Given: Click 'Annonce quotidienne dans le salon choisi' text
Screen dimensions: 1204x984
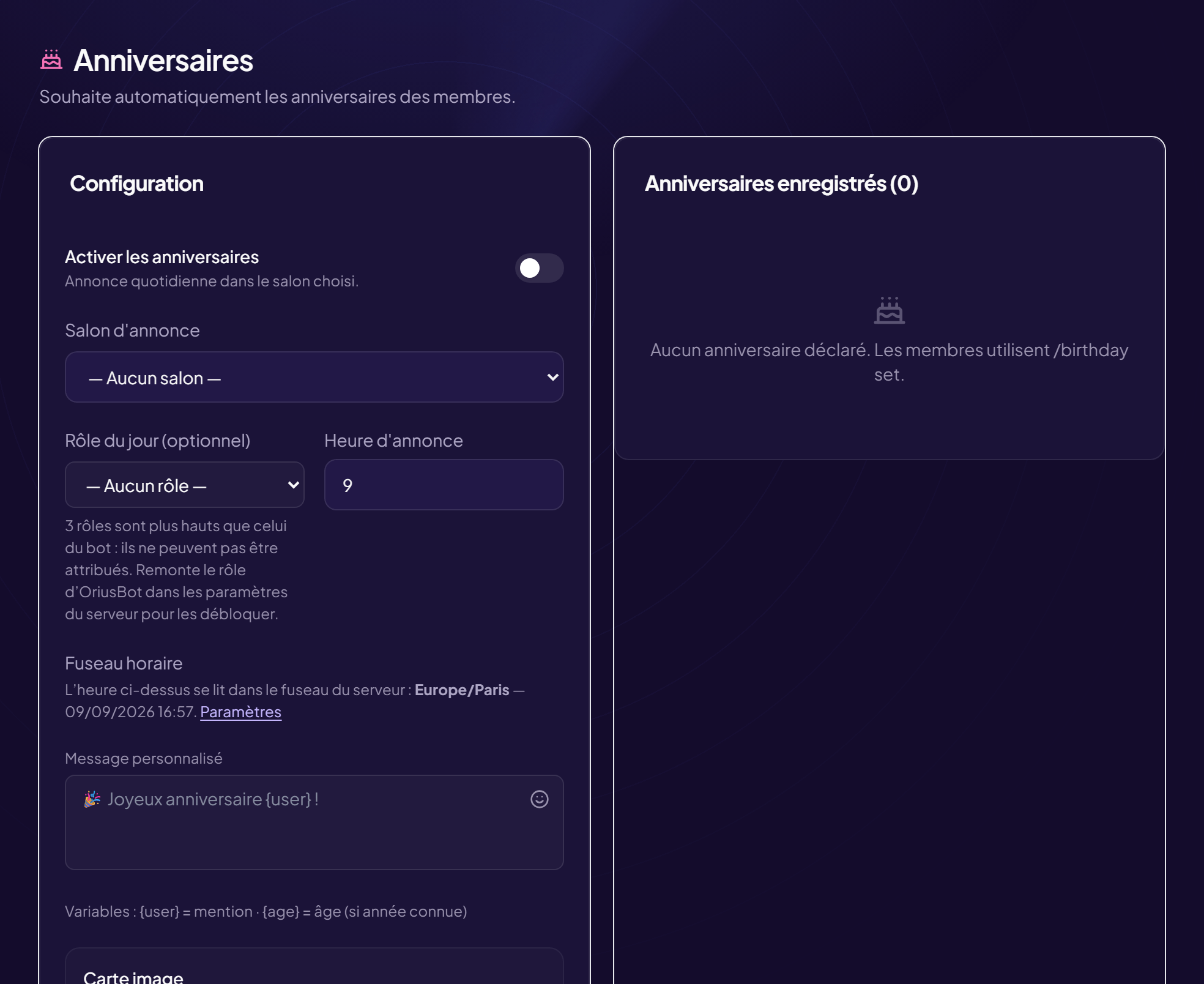Looking at the screenshot, I should pos(212,281).
